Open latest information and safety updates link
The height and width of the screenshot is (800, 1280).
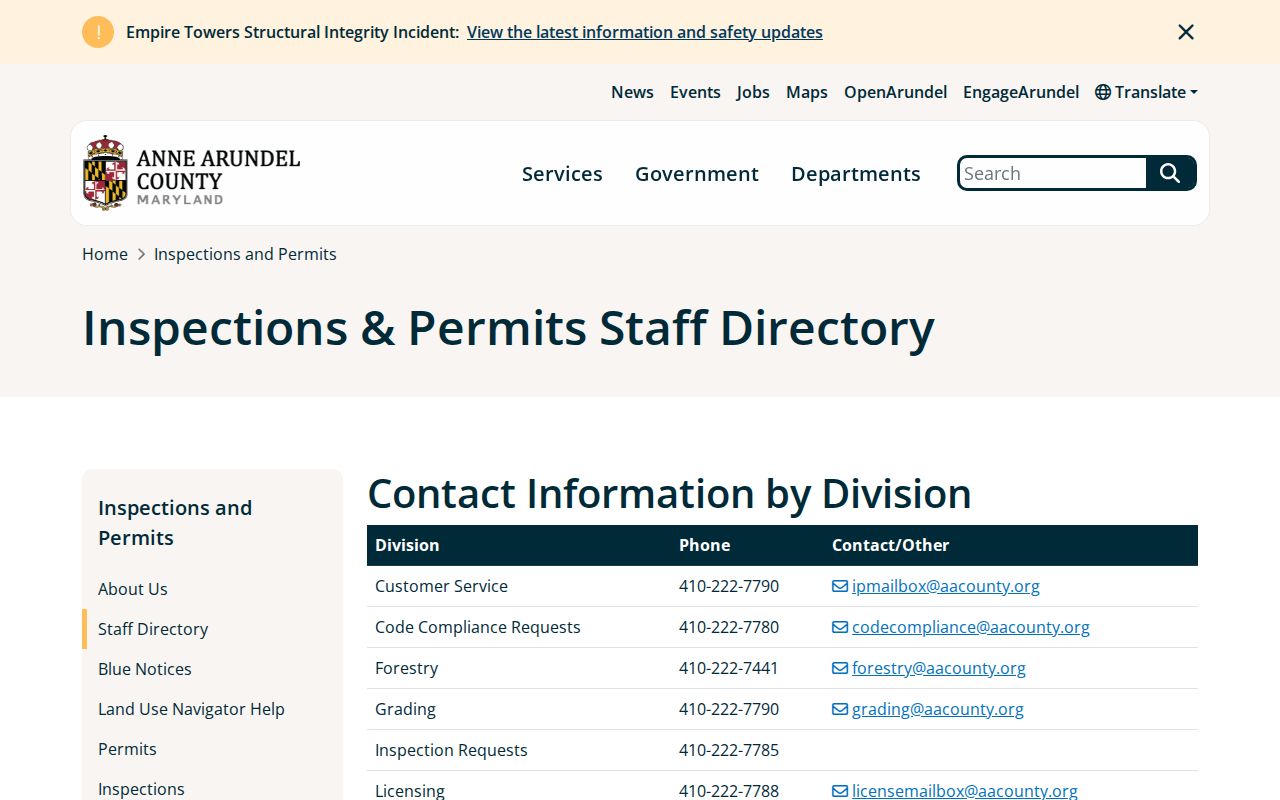[x=645, y=32]
